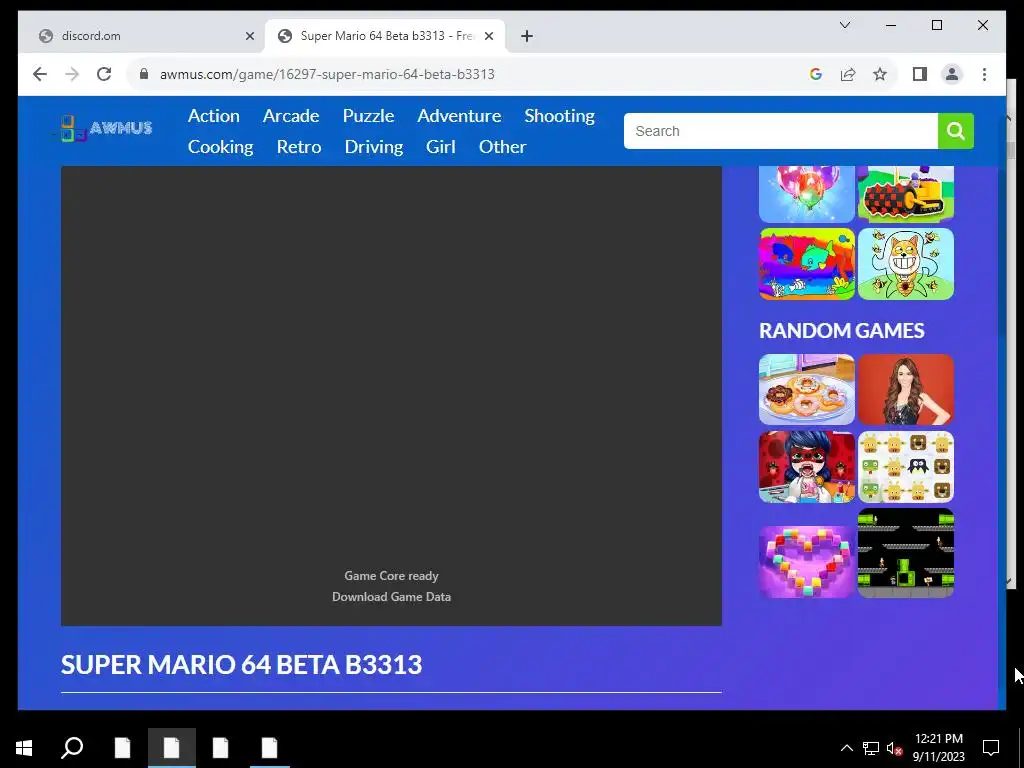Reload the page with the refresh icon

pyautogui.click(x=104, y=74)
